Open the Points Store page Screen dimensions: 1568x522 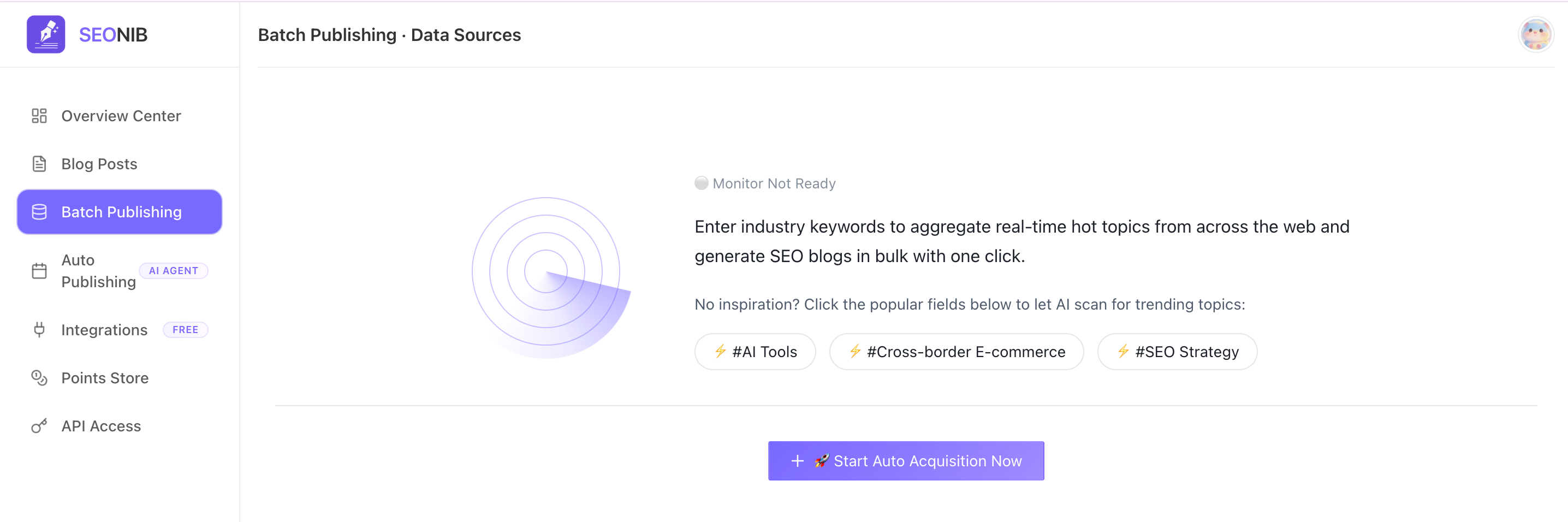[x=105, y=378]
